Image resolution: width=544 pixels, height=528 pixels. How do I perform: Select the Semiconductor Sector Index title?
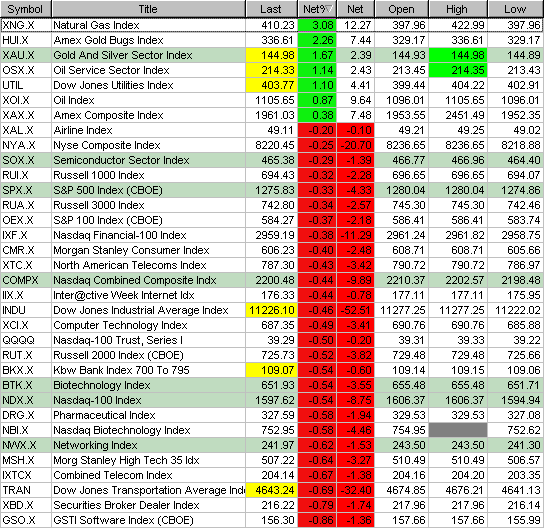tap(121, 160)
